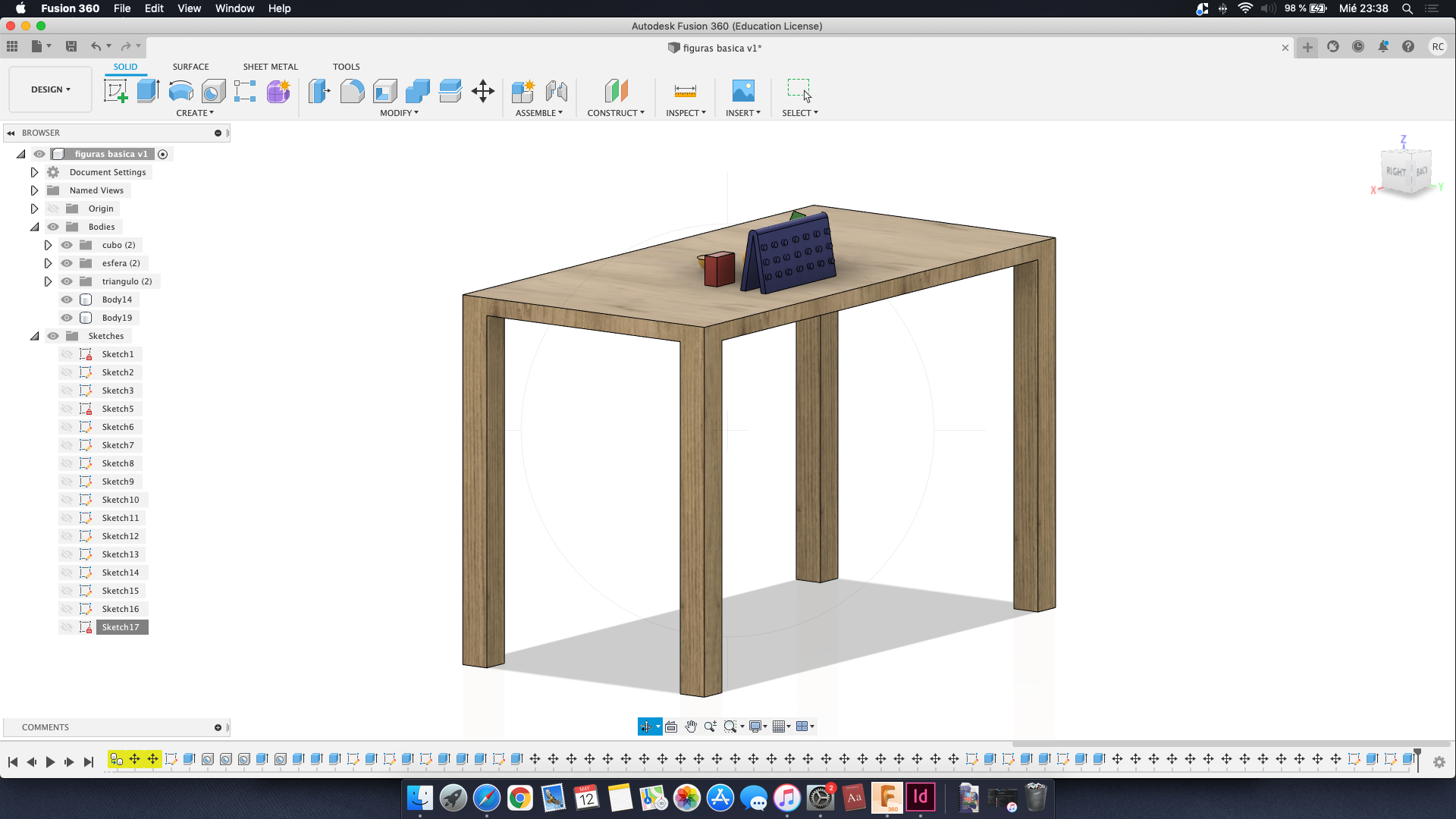Screen dimensions: 1456x819
Task: Select Sketch17 in the sketches list
Action: pos(119,626)
